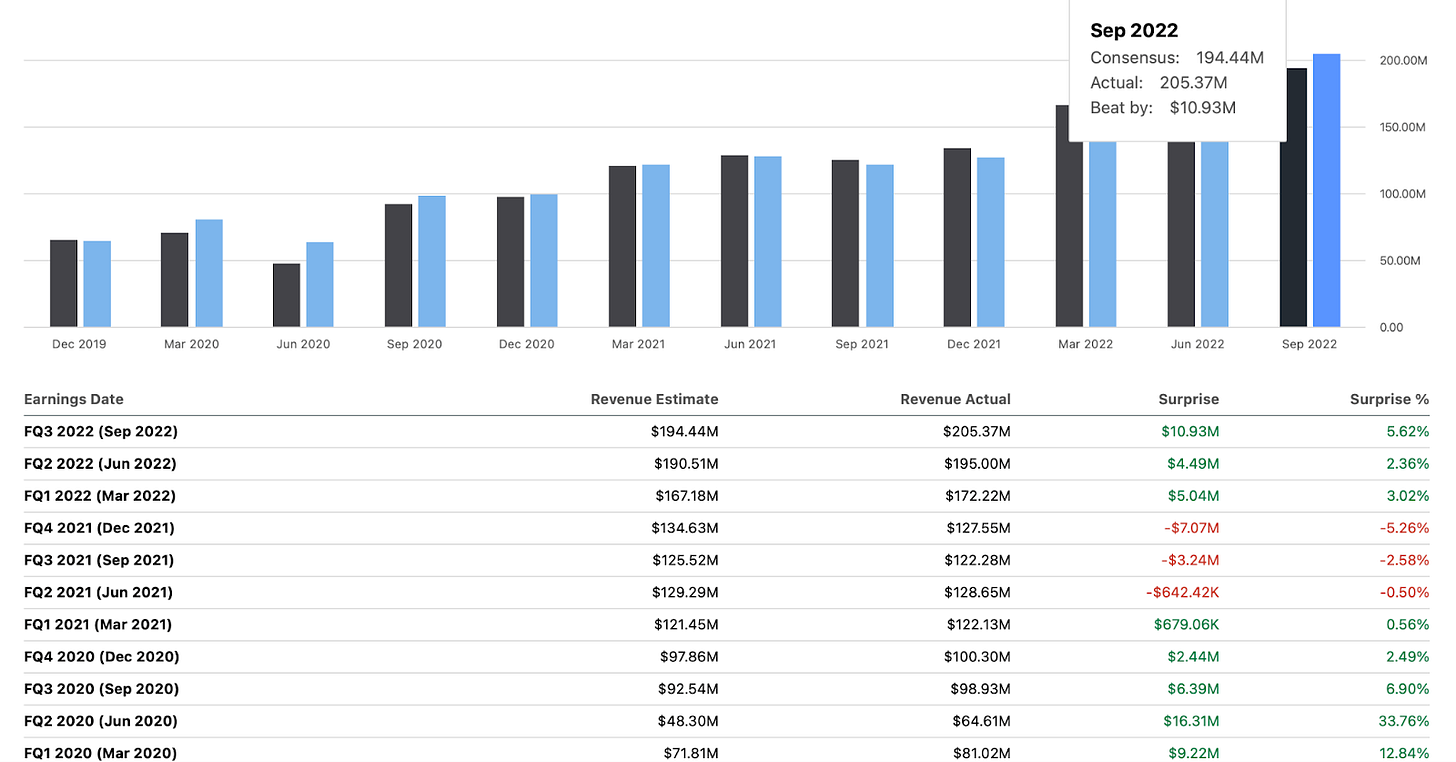Click the Dec 2020 x-axis label
The width and height of the screenshot is (1456, 762).
pyautogui.click(x=526, y=343)
